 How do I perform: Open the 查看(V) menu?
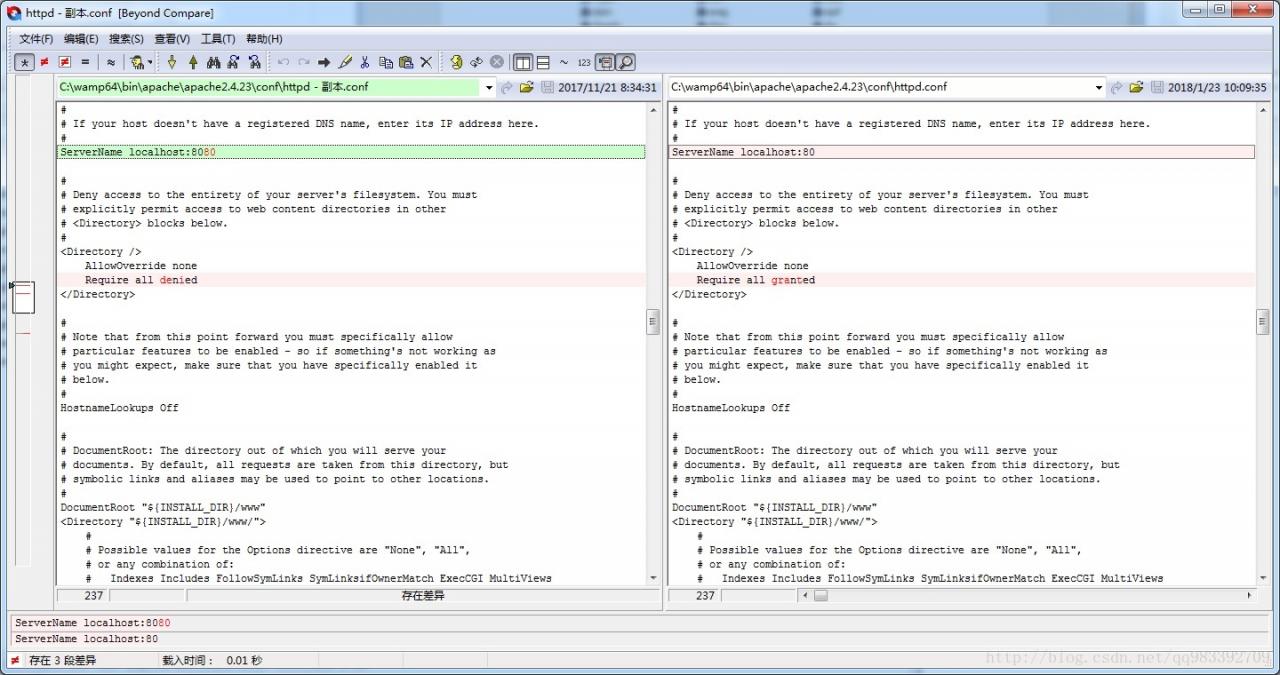coord(171,39)
